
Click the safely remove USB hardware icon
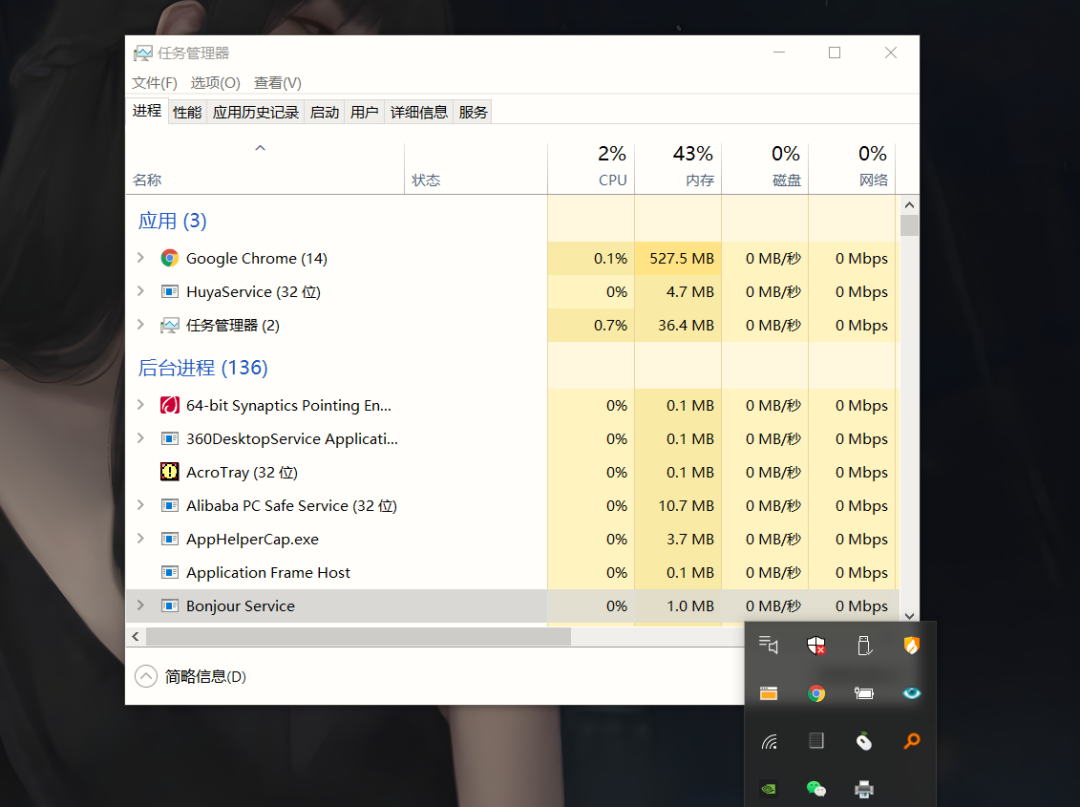864,646
